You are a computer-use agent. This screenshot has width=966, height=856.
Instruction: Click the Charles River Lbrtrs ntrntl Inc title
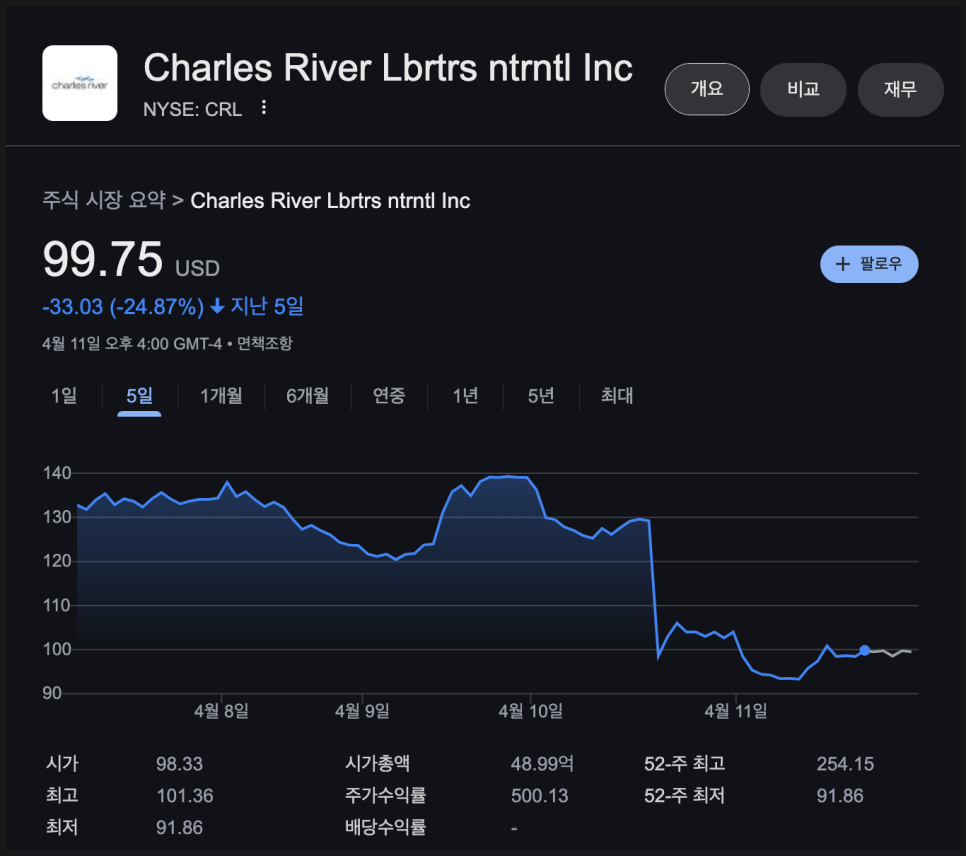(x=388, y=68)
